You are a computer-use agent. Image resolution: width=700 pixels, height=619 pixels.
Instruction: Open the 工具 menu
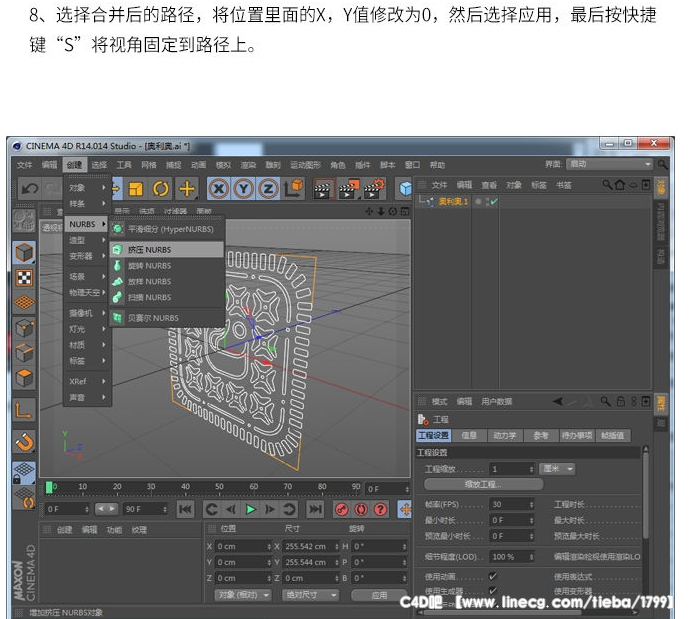pos(124,165)
